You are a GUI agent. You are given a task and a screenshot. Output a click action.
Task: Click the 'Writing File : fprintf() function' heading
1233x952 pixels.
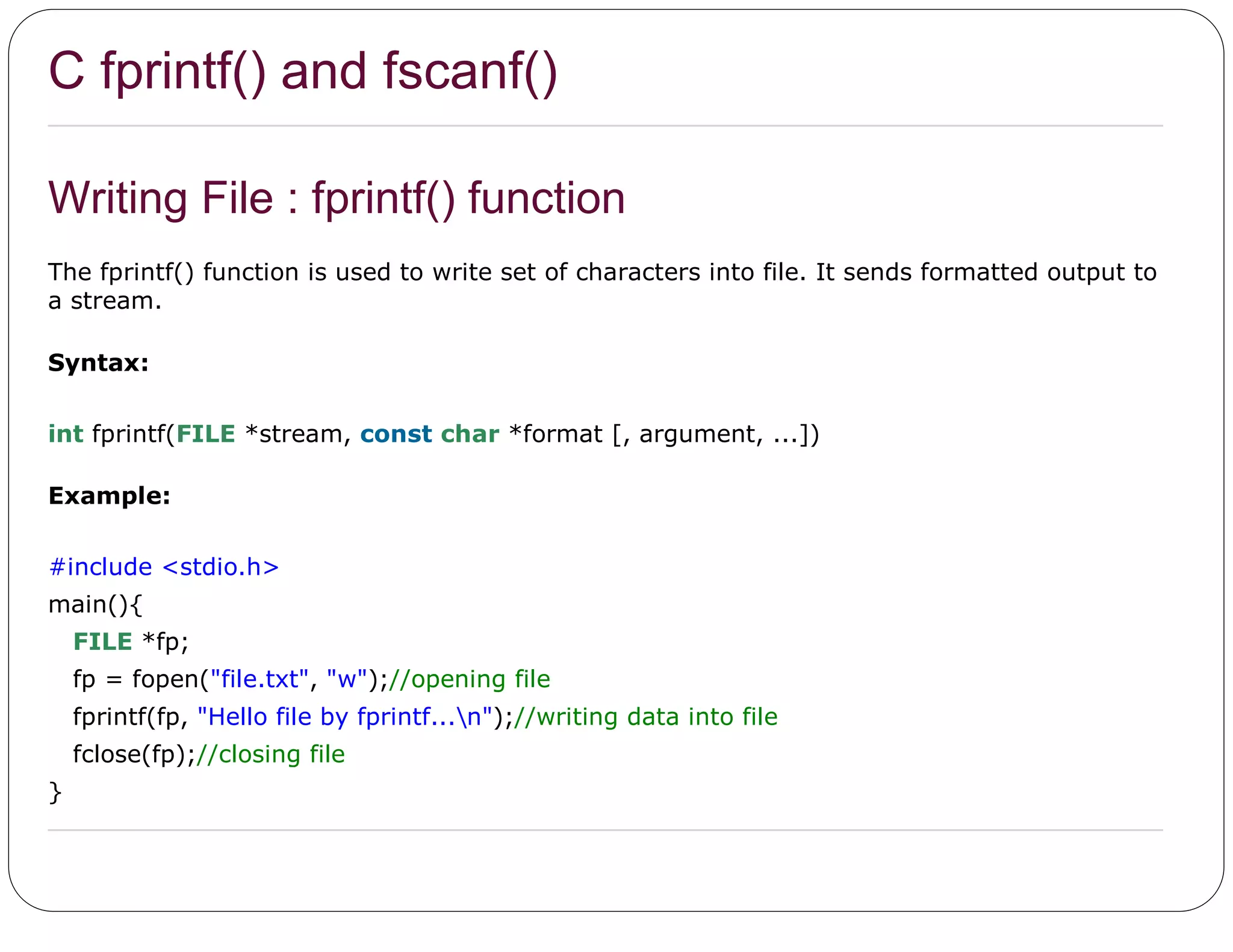tap(337, 198)
